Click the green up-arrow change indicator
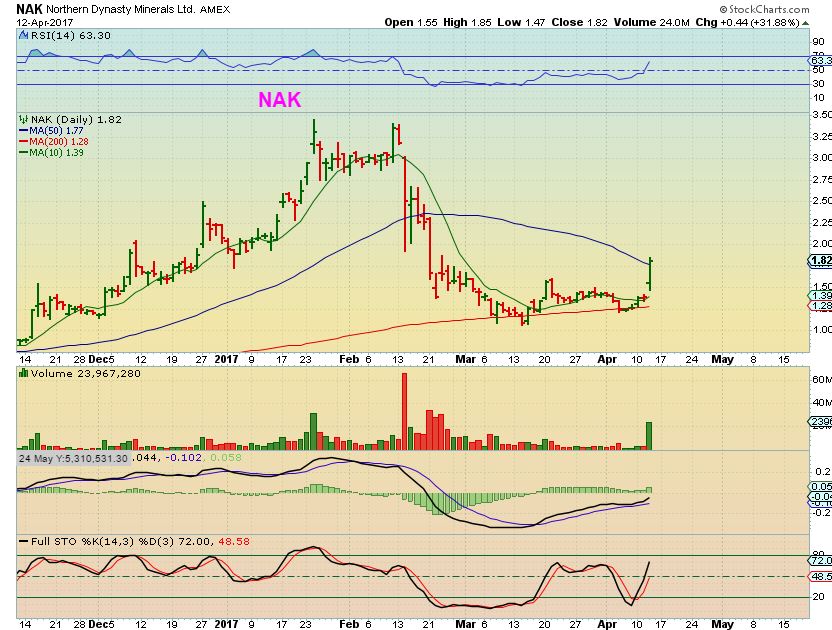The image size is (832, 630). pos(805,23)
